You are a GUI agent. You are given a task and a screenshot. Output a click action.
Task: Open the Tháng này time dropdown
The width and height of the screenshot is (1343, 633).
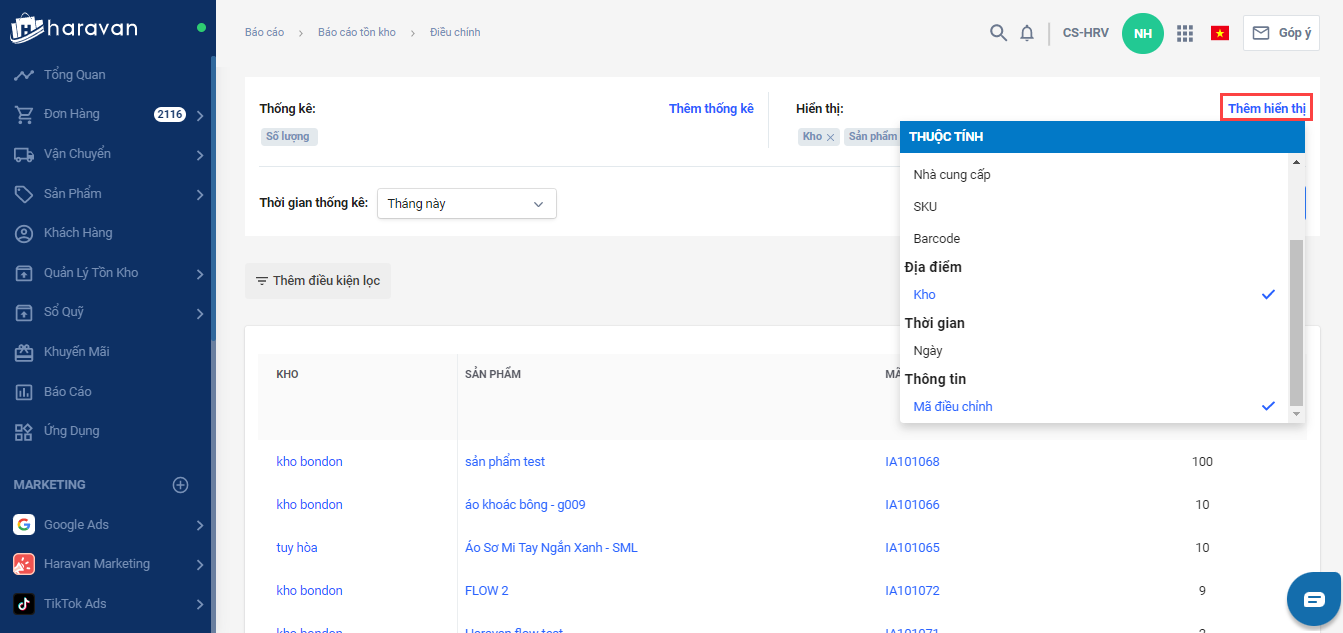(x=466, y=204)
